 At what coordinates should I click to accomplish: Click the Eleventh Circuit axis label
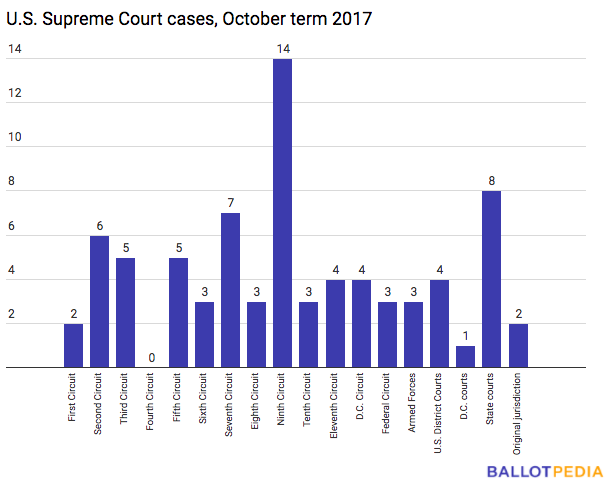[x=333, y=405]
